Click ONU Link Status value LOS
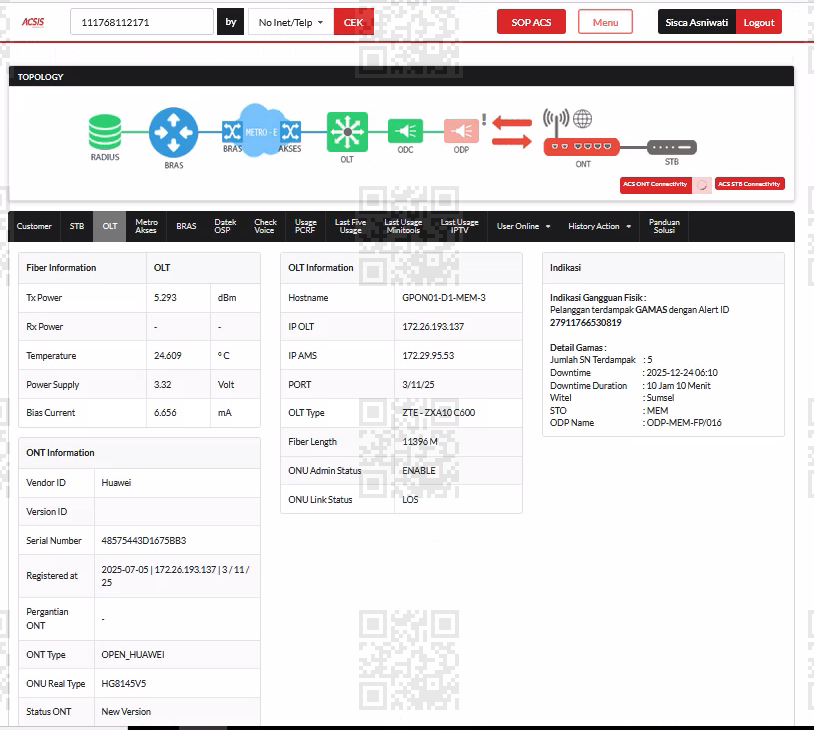The image size is (814, 730). (x=410, y=499)
